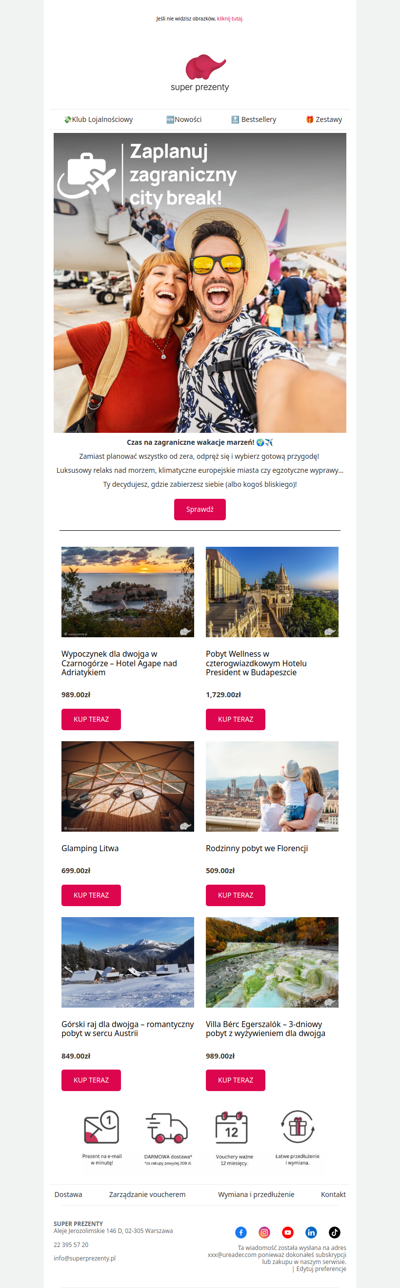Click the calendar 12 months voucher icon
This screenshot has height=1288, width=400.
pos(232,1127)
